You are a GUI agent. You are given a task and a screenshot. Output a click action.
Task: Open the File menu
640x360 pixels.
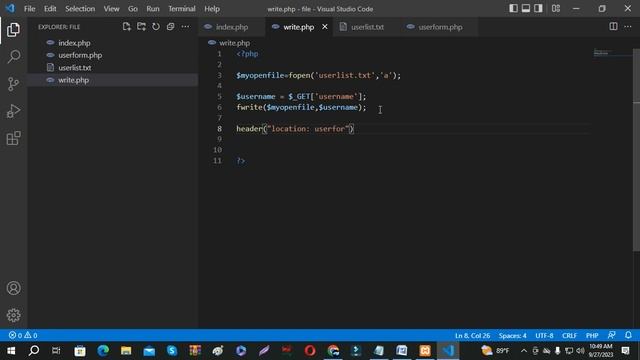[29, 9]
